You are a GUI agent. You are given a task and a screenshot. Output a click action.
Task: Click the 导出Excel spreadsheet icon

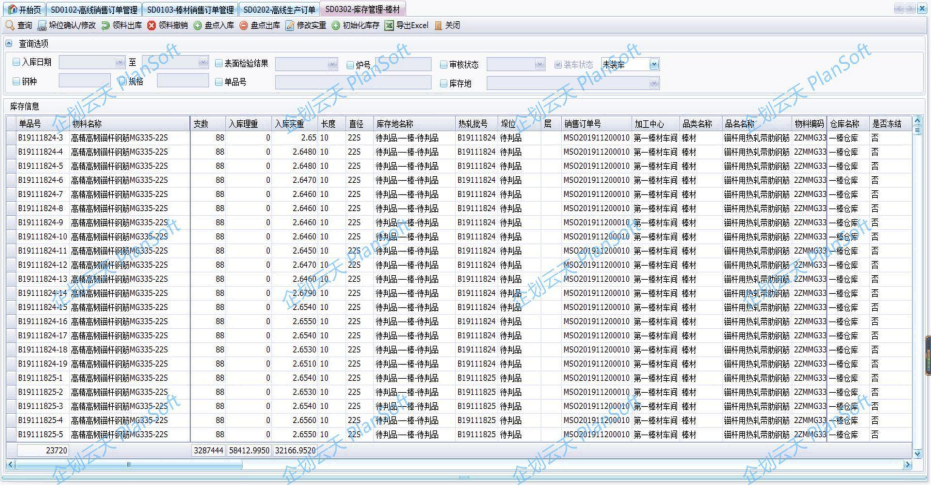[389, 26]
